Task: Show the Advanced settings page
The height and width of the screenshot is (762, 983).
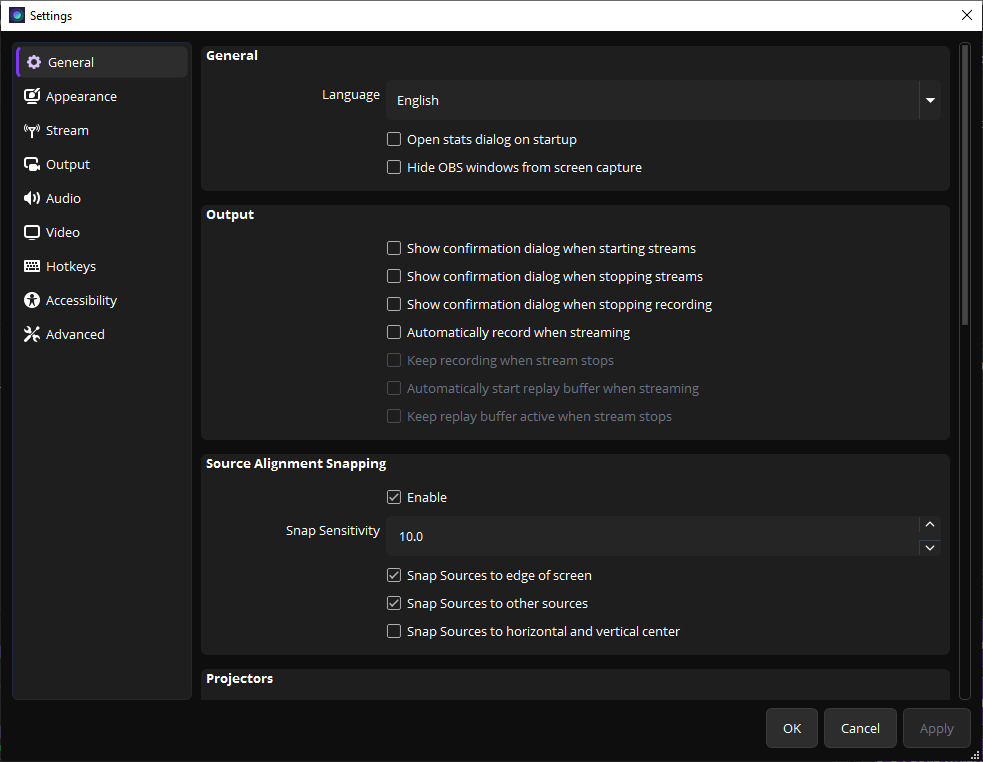Action: point(102,334)
